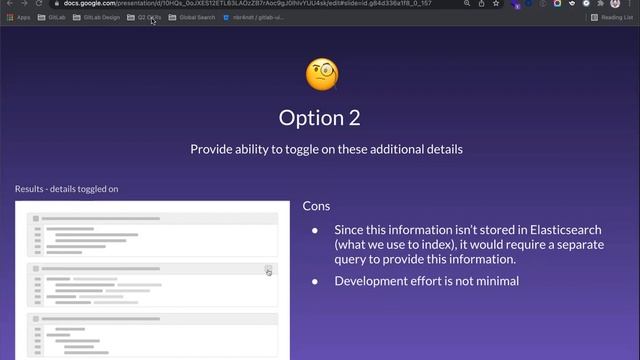Screen dimensions: 640x360
Task: Click the lock icon in address bar
Action: (57, 4)
